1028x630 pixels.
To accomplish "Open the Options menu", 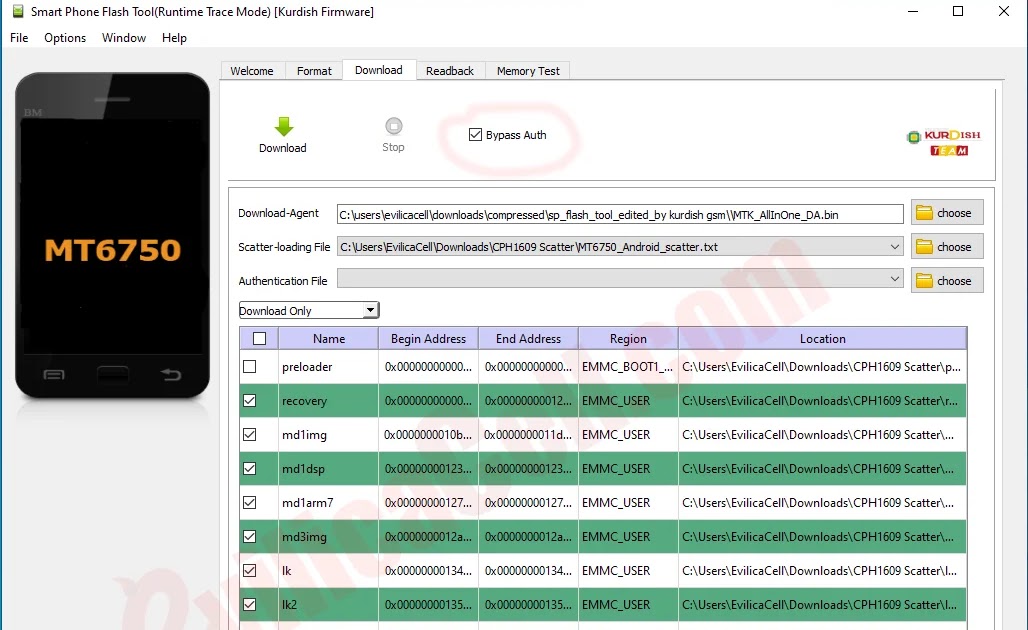I will click(x=65, y=38).
